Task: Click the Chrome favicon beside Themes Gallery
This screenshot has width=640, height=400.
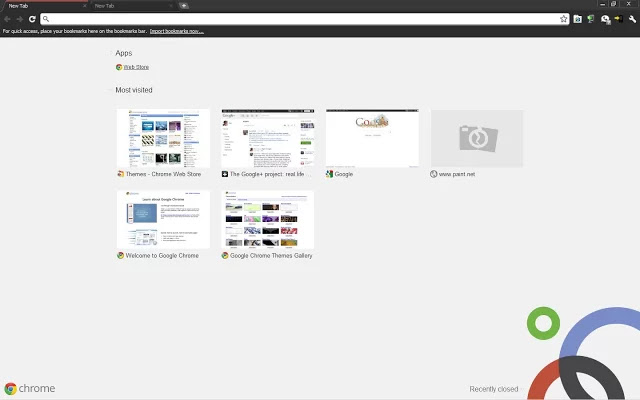Action: coord(225,256)
